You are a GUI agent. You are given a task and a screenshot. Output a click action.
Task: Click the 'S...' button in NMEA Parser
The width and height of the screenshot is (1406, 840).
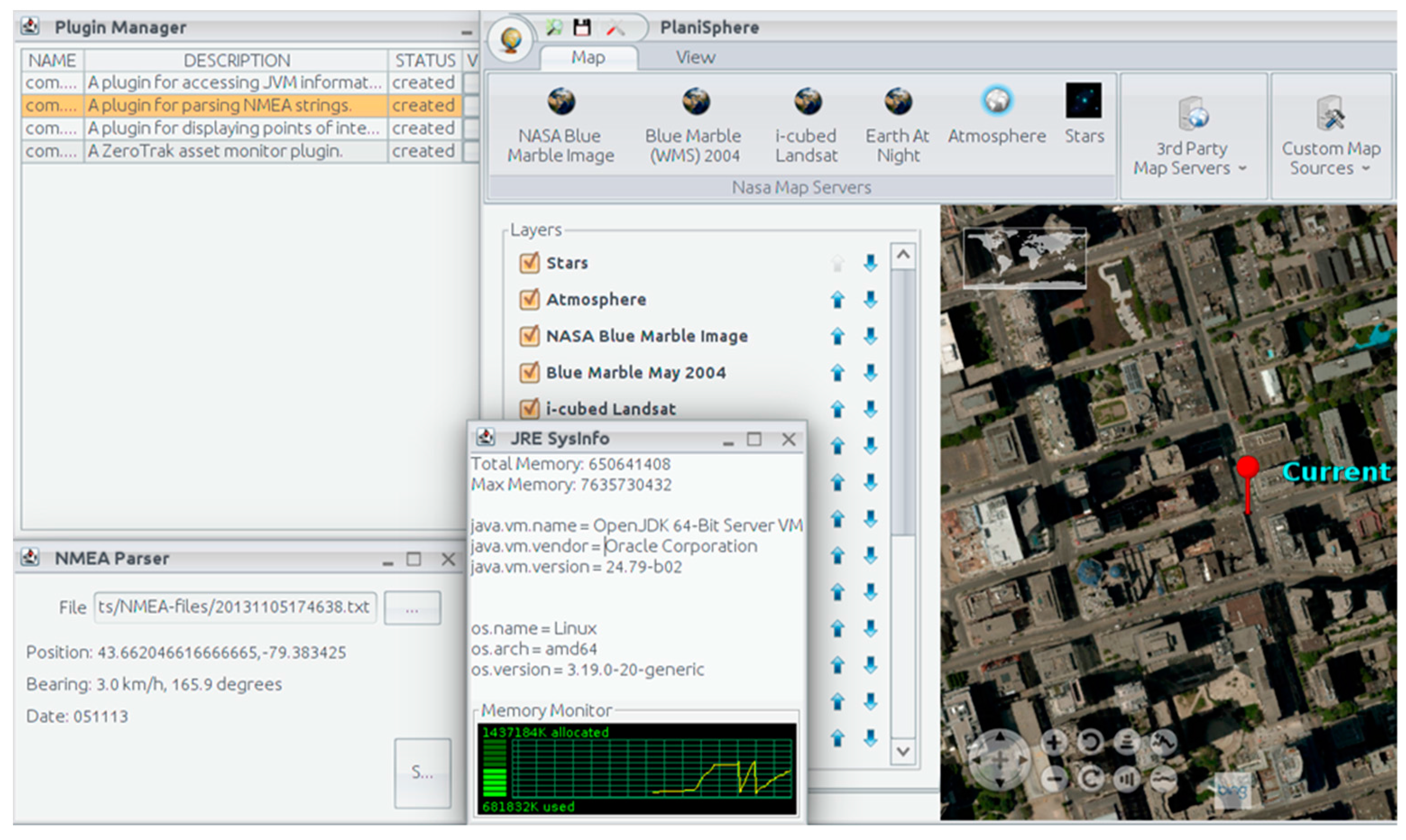coord(422,773)
